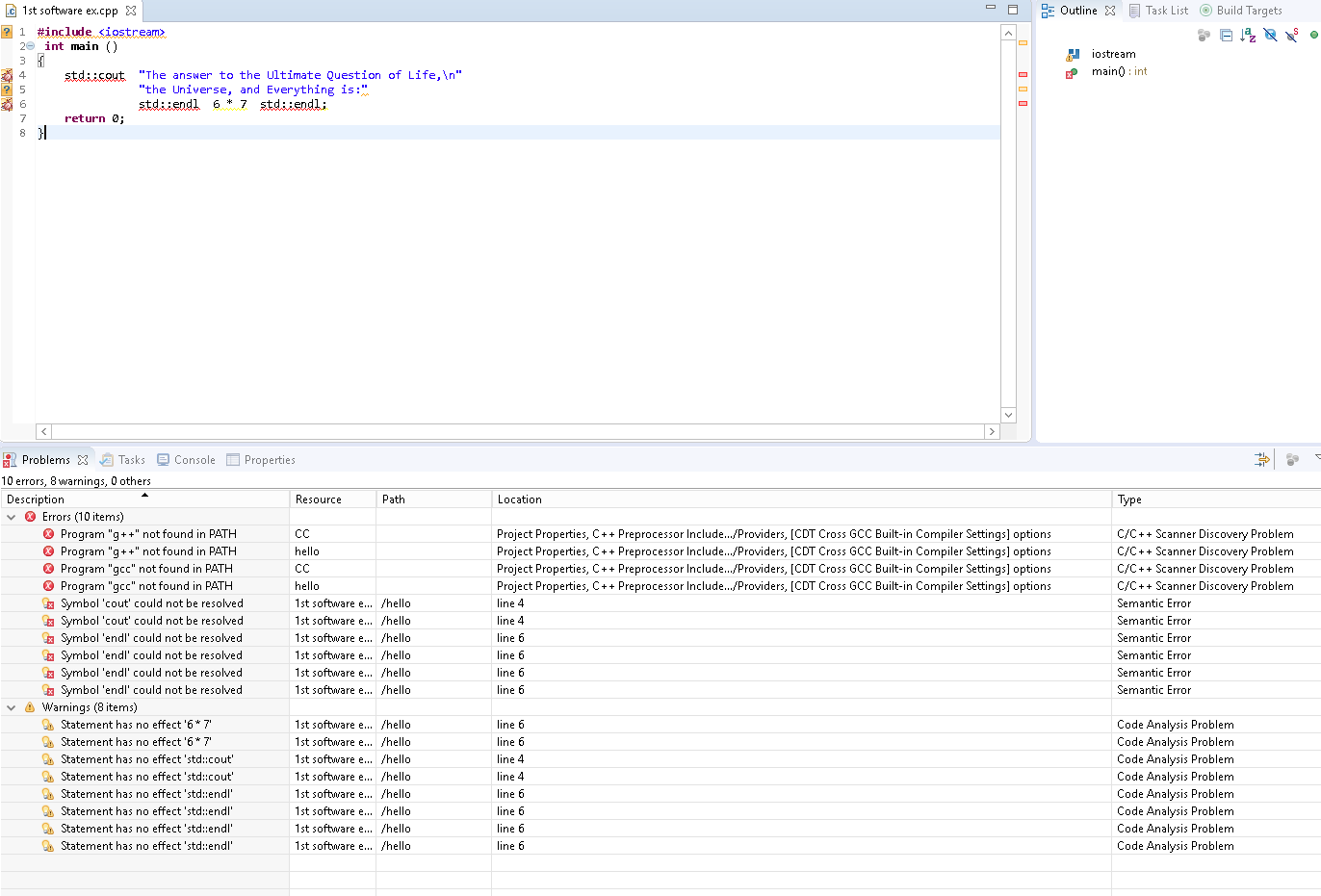Select g++ not found error for hello
Viewport: 1321px width, 896px height.
660,551
